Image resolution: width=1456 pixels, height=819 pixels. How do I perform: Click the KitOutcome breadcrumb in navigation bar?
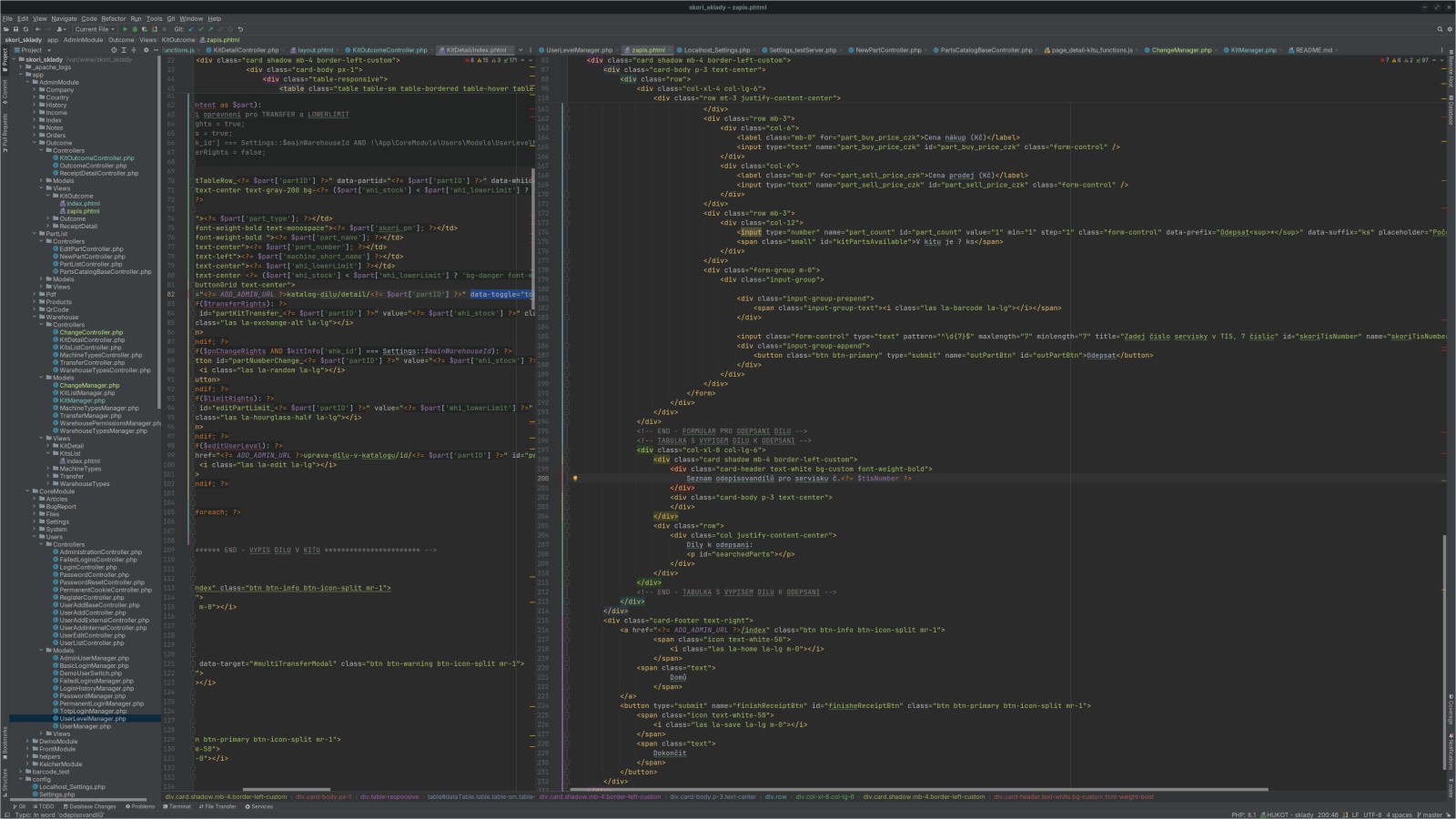click(x=178, y=40)
